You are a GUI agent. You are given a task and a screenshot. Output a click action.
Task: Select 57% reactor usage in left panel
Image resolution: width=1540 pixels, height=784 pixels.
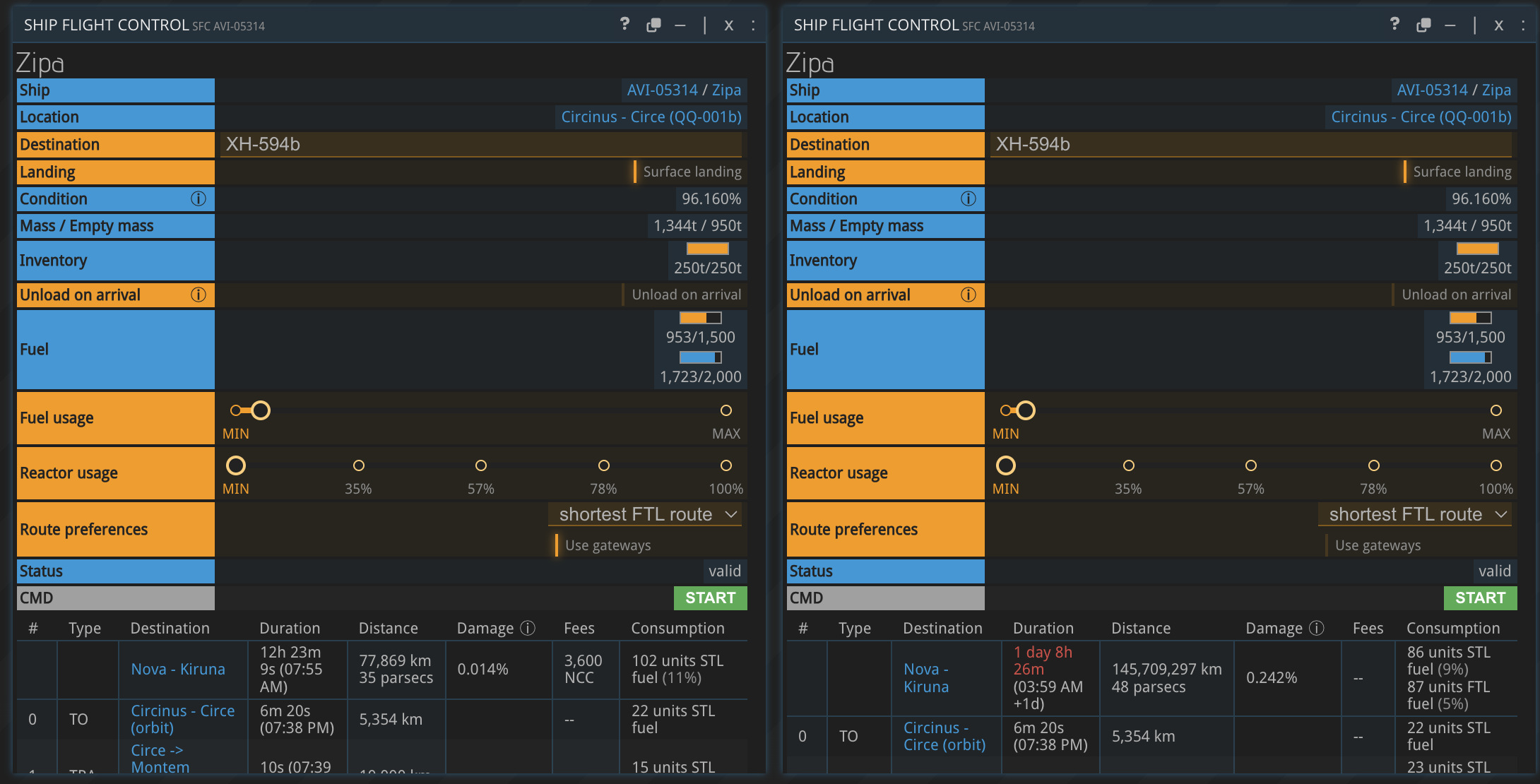coord(481,465)
